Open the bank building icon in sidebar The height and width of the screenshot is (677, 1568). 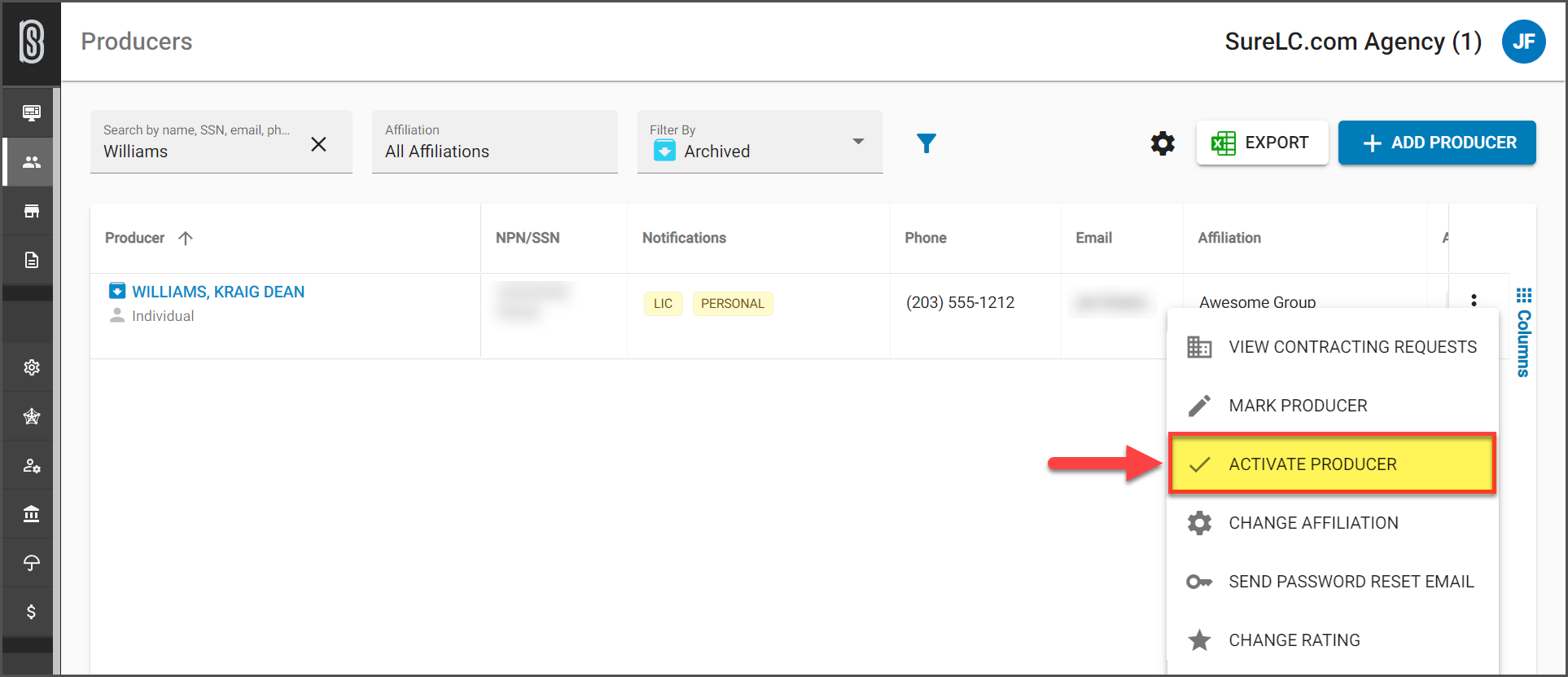click(32, 514)
